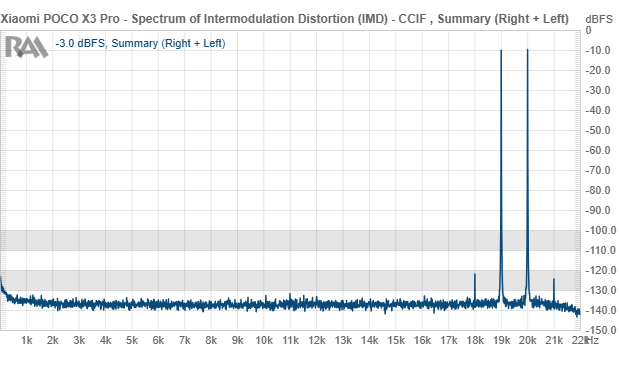Select the -3.0 dBFS Summary legend label
The height and width of the screenshot is (380, 620).
140,43
